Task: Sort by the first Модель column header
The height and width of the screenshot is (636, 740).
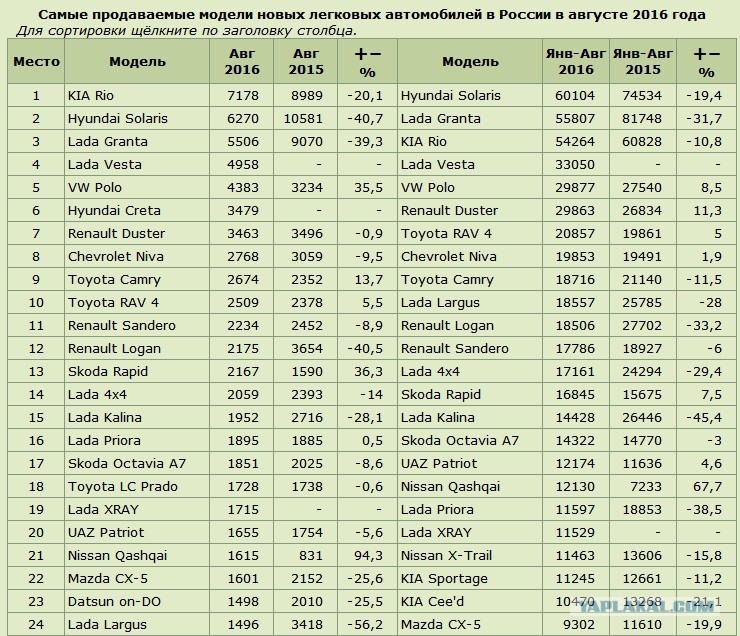Action: tap(137, 61)
